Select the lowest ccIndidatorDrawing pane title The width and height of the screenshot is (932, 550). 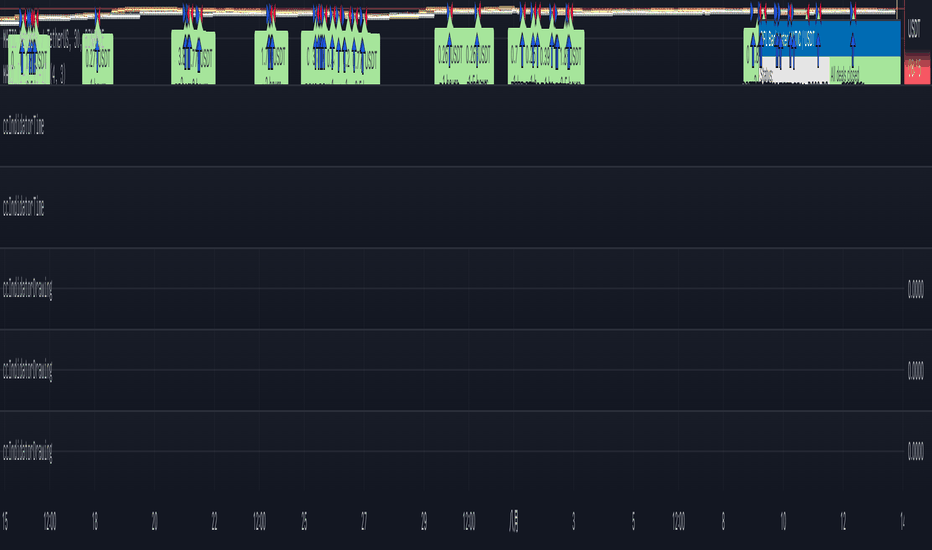point(27,452)
